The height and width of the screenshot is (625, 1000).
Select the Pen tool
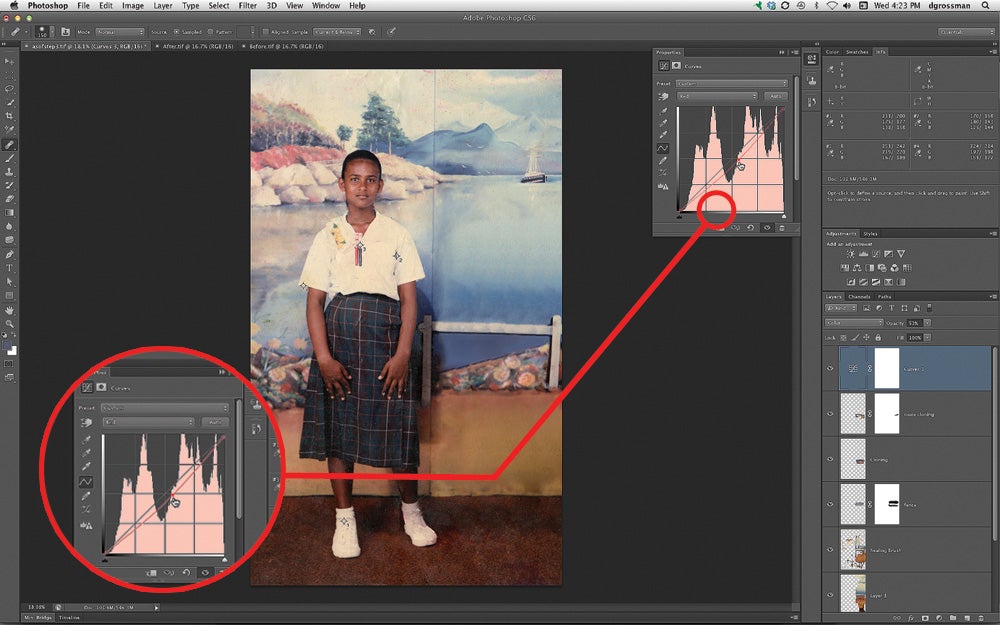tap(9, 254)
